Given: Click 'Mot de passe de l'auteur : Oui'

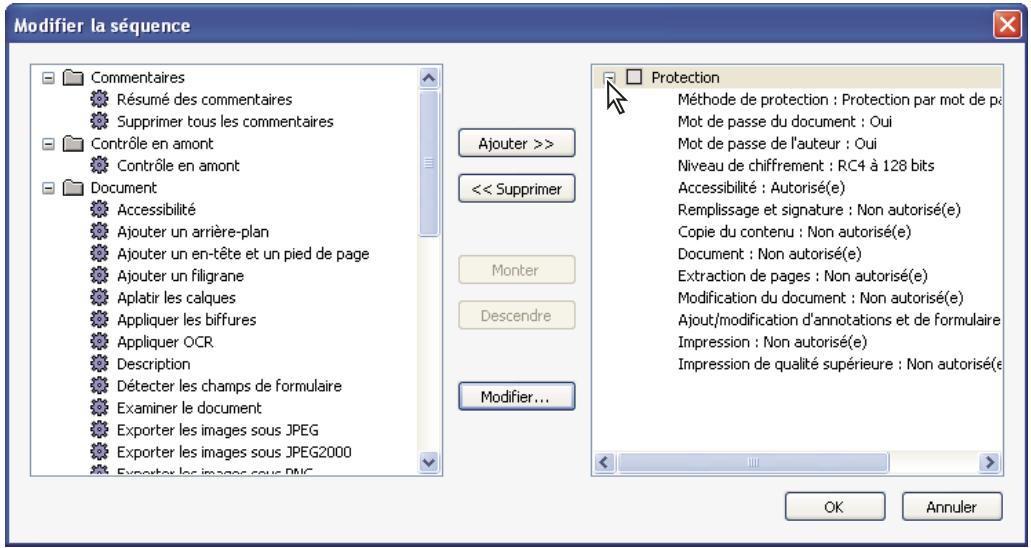Looking at the screenshot, I should 777,143.
